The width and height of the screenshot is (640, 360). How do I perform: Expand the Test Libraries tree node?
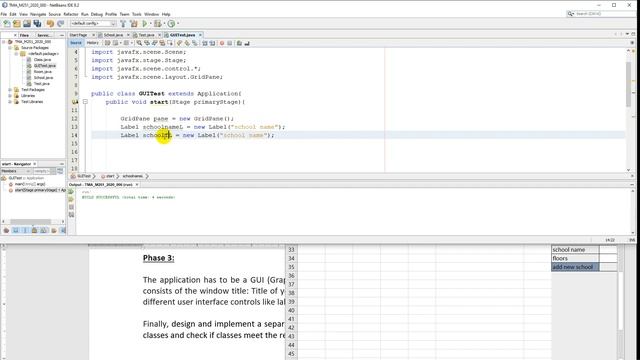10,102
